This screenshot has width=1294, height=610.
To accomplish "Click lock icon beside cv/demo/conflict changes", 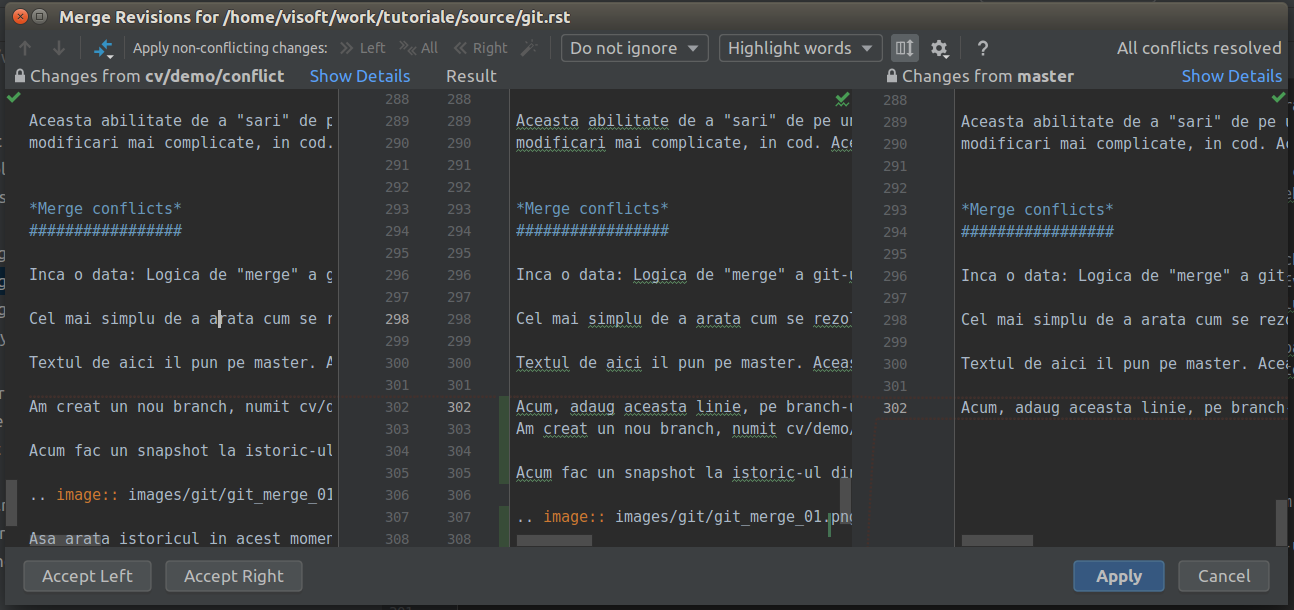I will tap(20, 76).
